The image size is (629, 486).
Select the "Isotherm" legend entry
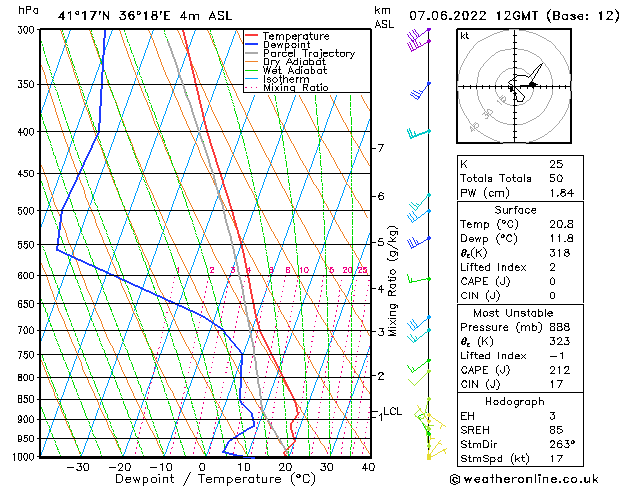click(286, 79)
